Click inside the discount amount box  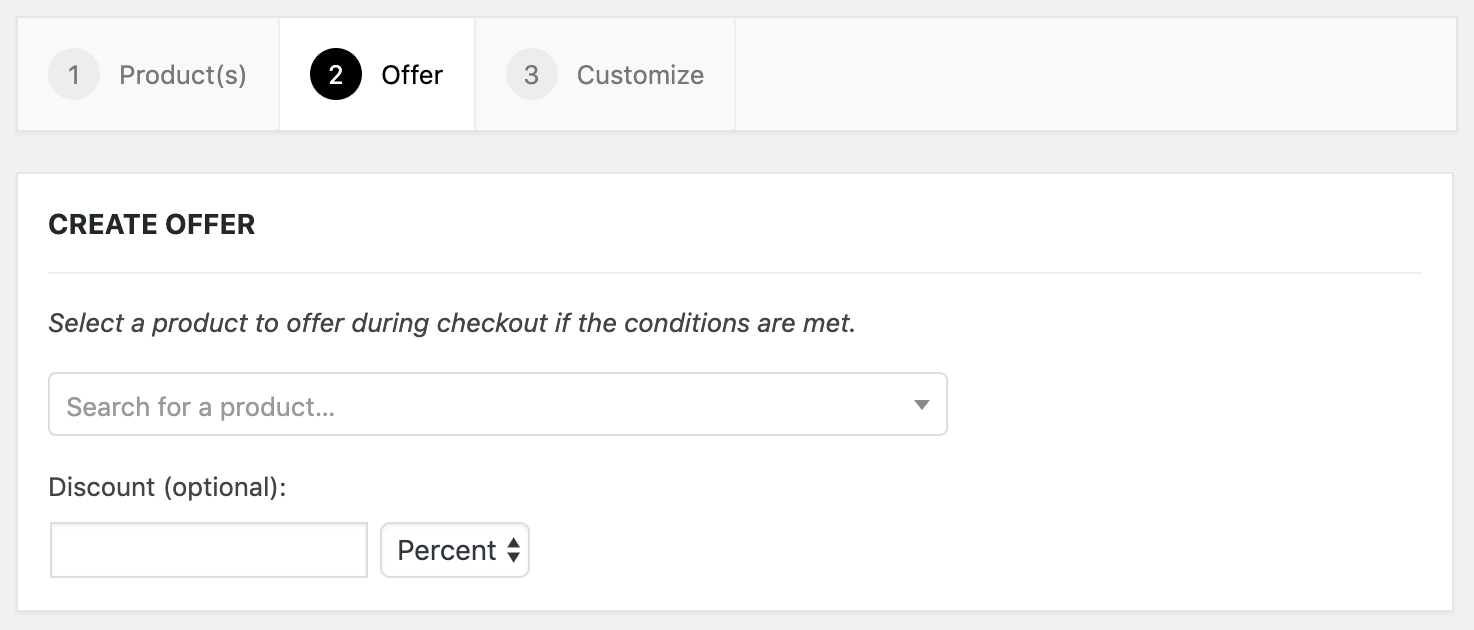[x=208, y=550]
